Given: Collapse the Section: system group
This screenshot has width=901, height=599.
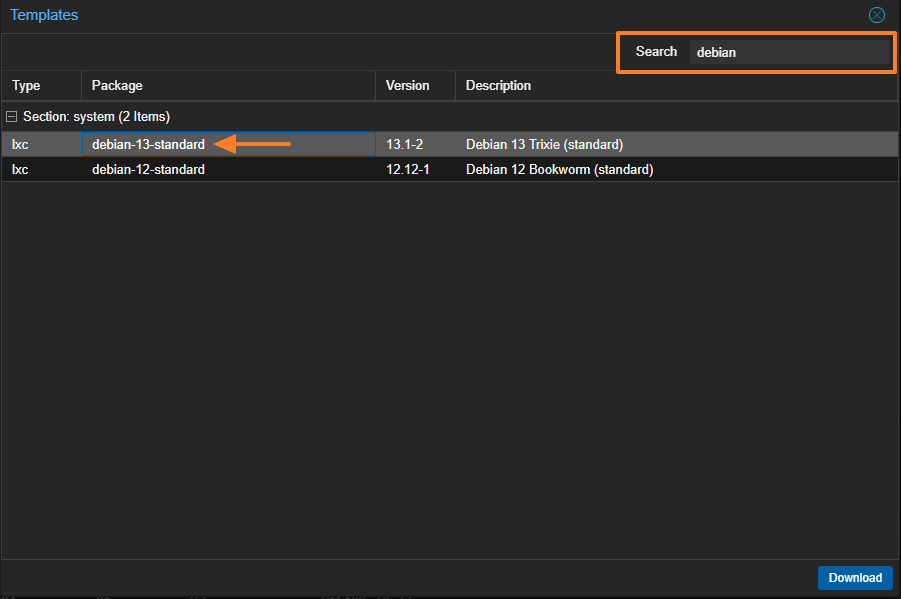Looking at the screenshot, I should click(x=11, y=117).
